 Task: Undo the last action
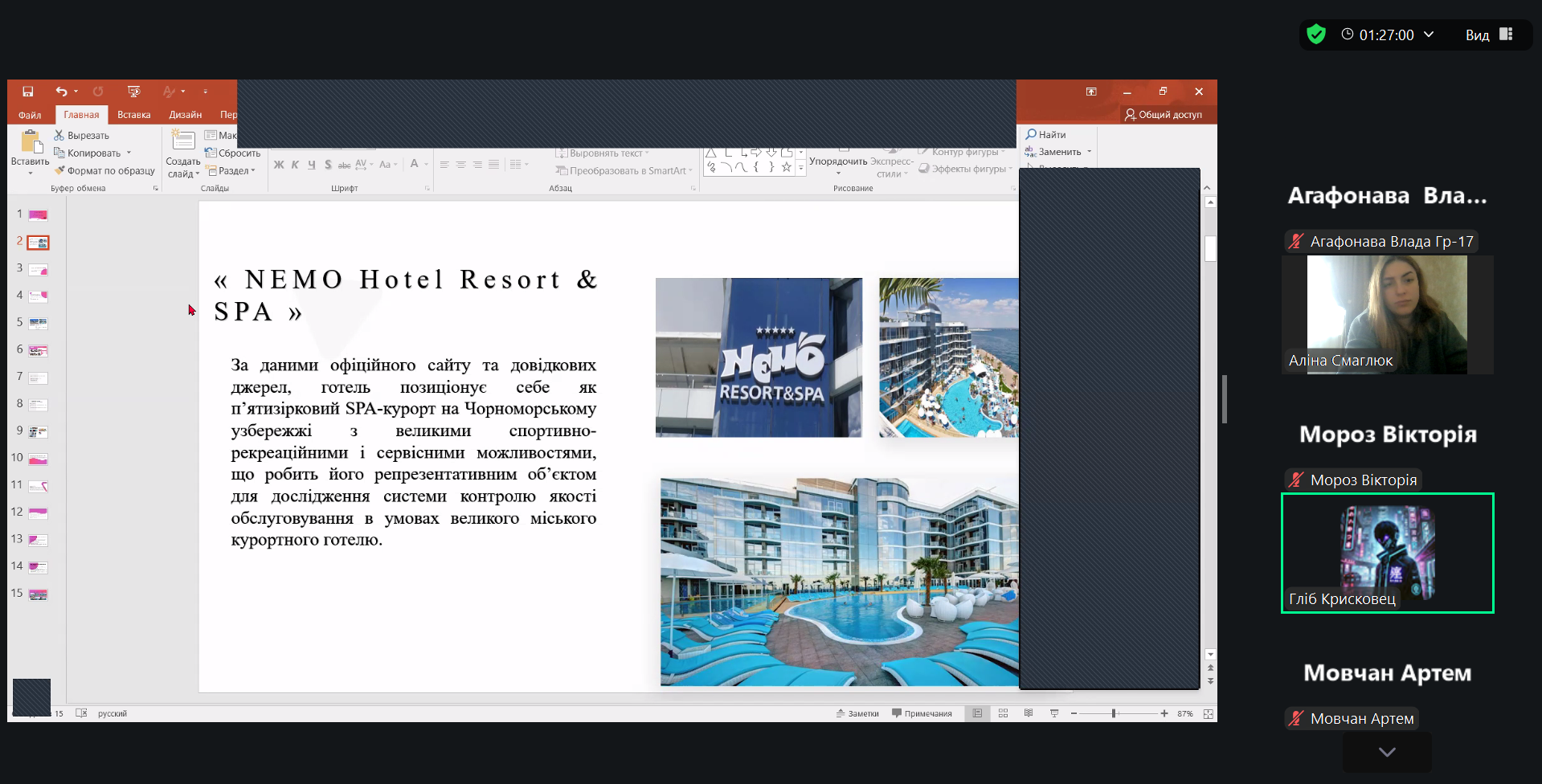pos(61,92)
